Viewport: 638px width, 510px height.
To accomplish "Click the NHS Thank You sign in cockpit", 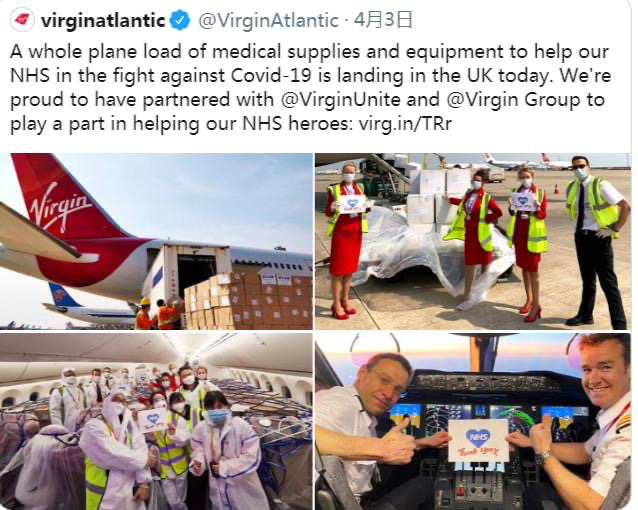I will (x=478, y=441).
